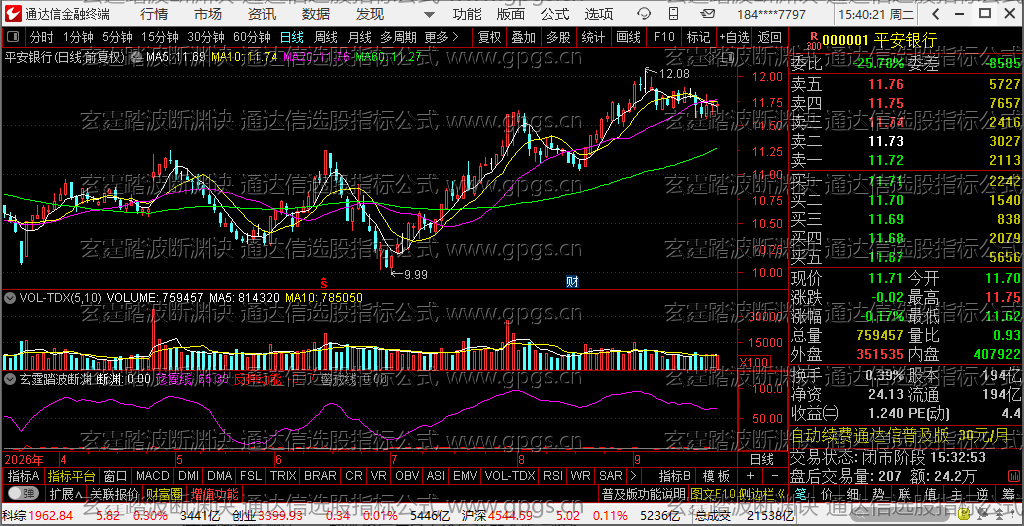Select the 值 tab in the side panel
Screen dimensions: 1024x526
931,493
